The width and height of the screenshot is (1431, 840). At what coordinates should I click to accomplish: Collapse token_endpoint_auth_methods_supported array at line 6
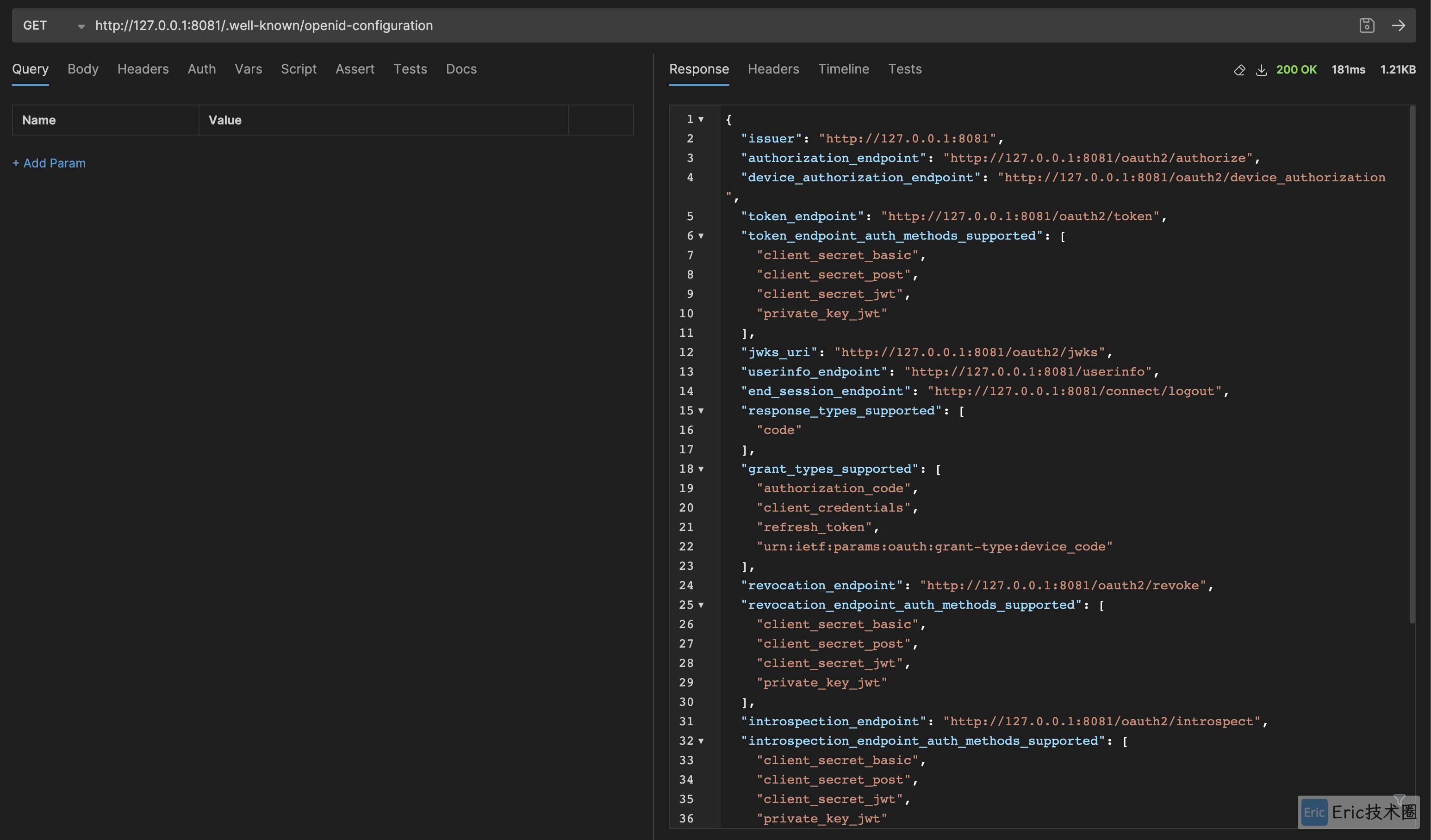701,235
